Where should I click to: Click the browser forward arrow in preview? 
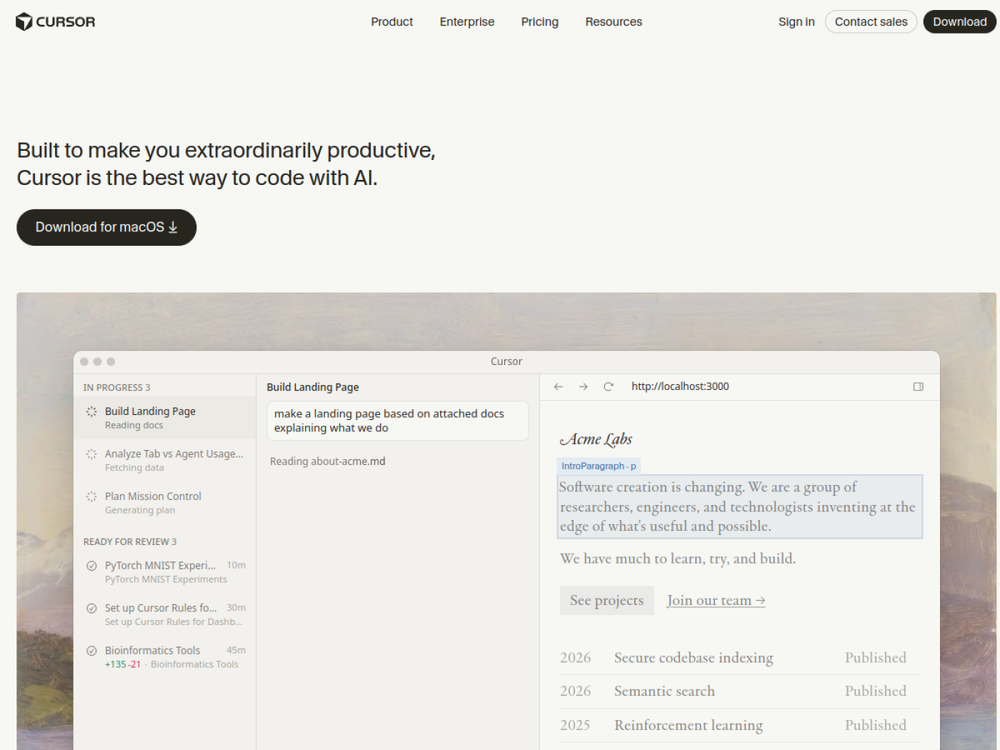[583, 386]
